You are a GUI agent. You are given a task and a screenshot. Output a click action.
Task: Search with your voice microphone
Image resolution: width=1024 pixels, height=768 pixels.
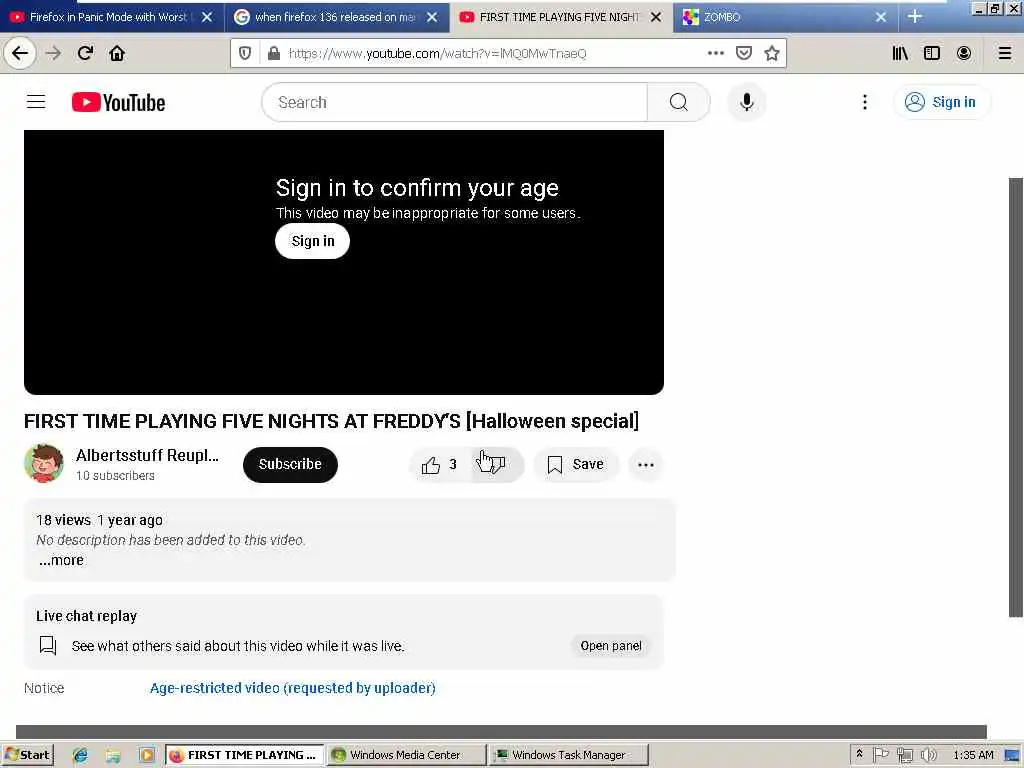coord(746,102)
